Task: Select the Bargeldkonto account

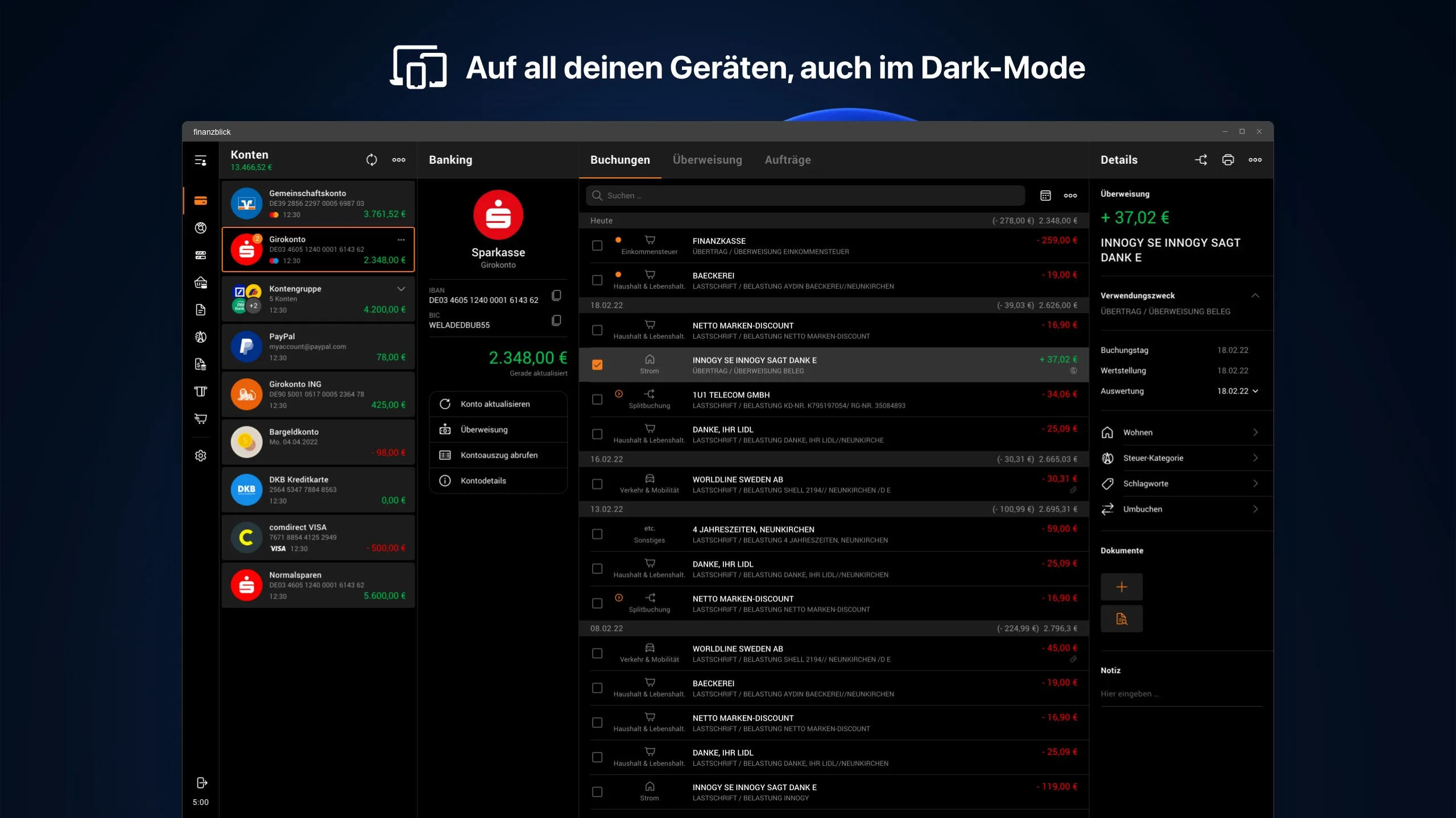Action: 318,442
